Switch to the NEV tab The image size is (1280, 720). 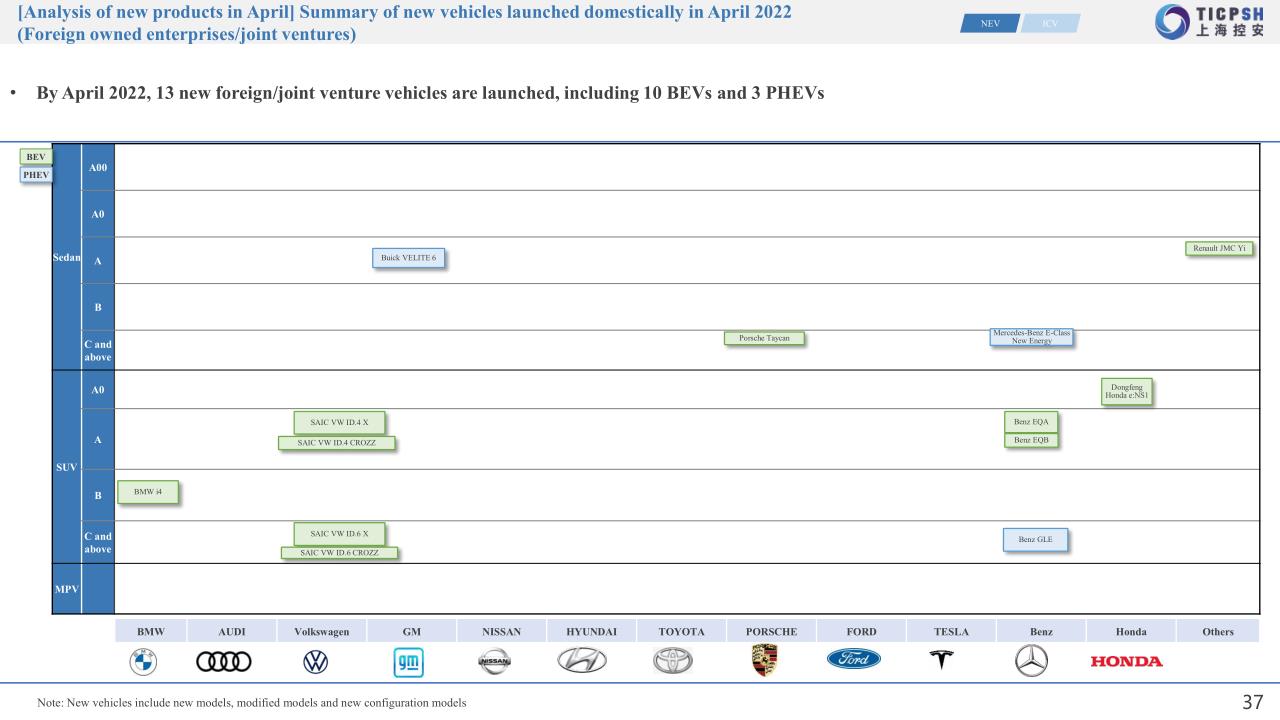[989, 23]
